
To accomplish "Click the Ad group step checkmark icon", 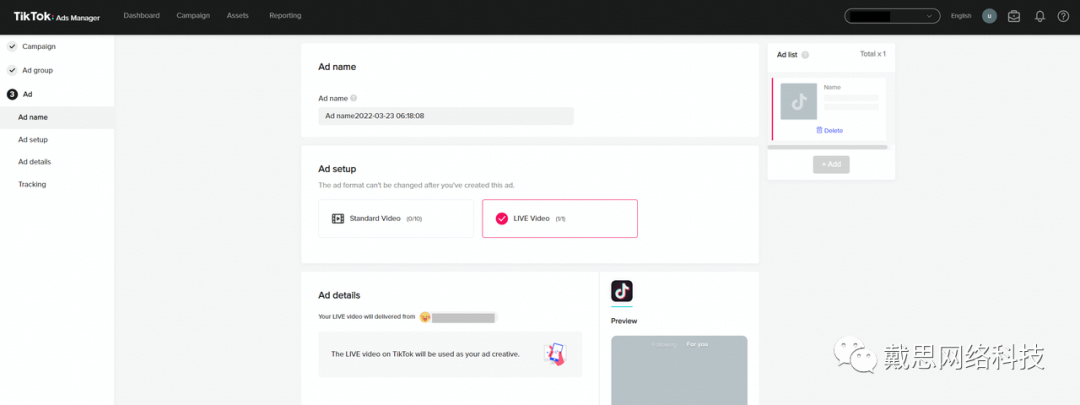I will (12, 70).
